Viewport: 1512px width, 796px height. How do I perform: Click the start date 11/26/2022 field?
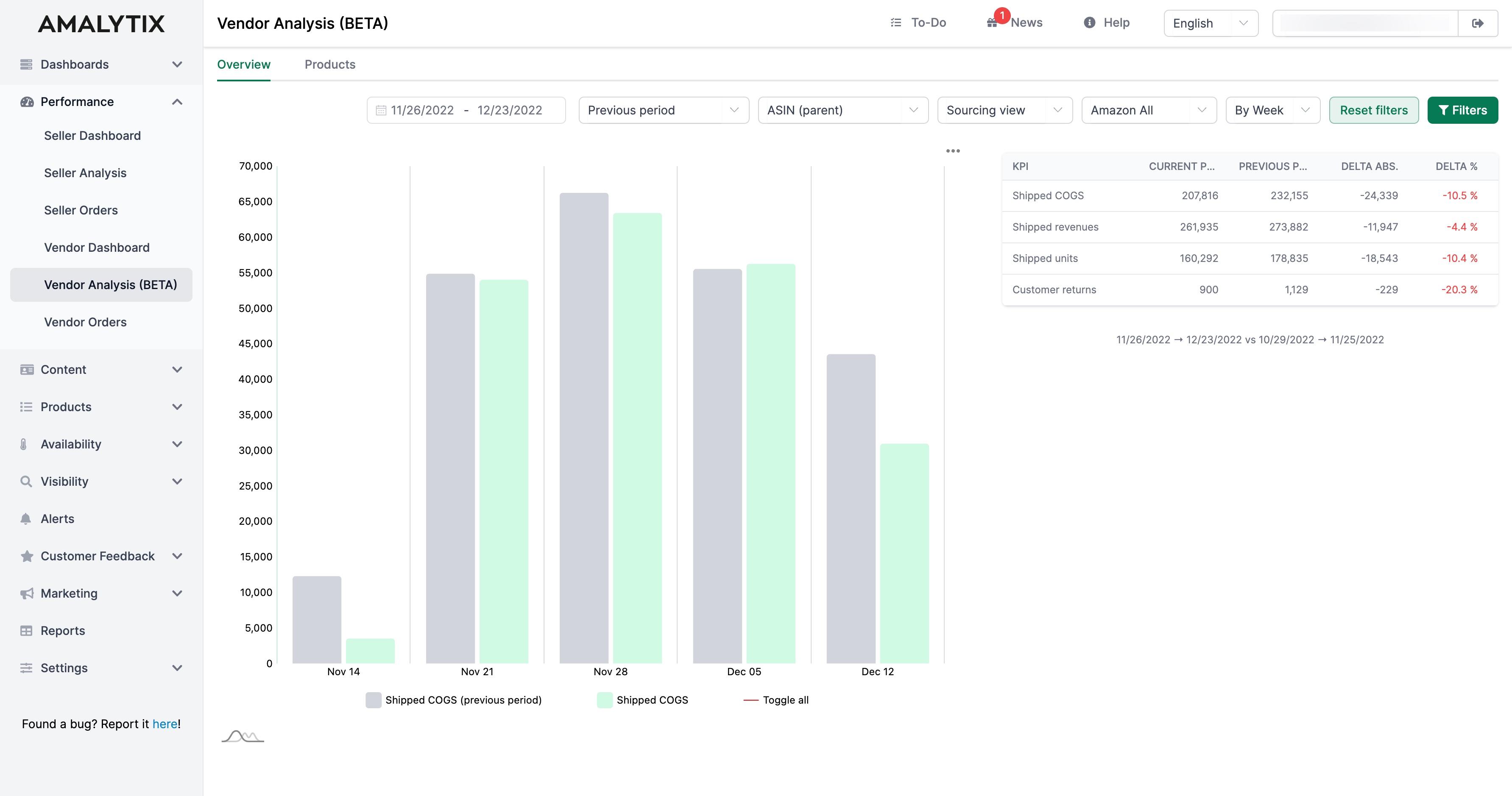click(423, 110)
